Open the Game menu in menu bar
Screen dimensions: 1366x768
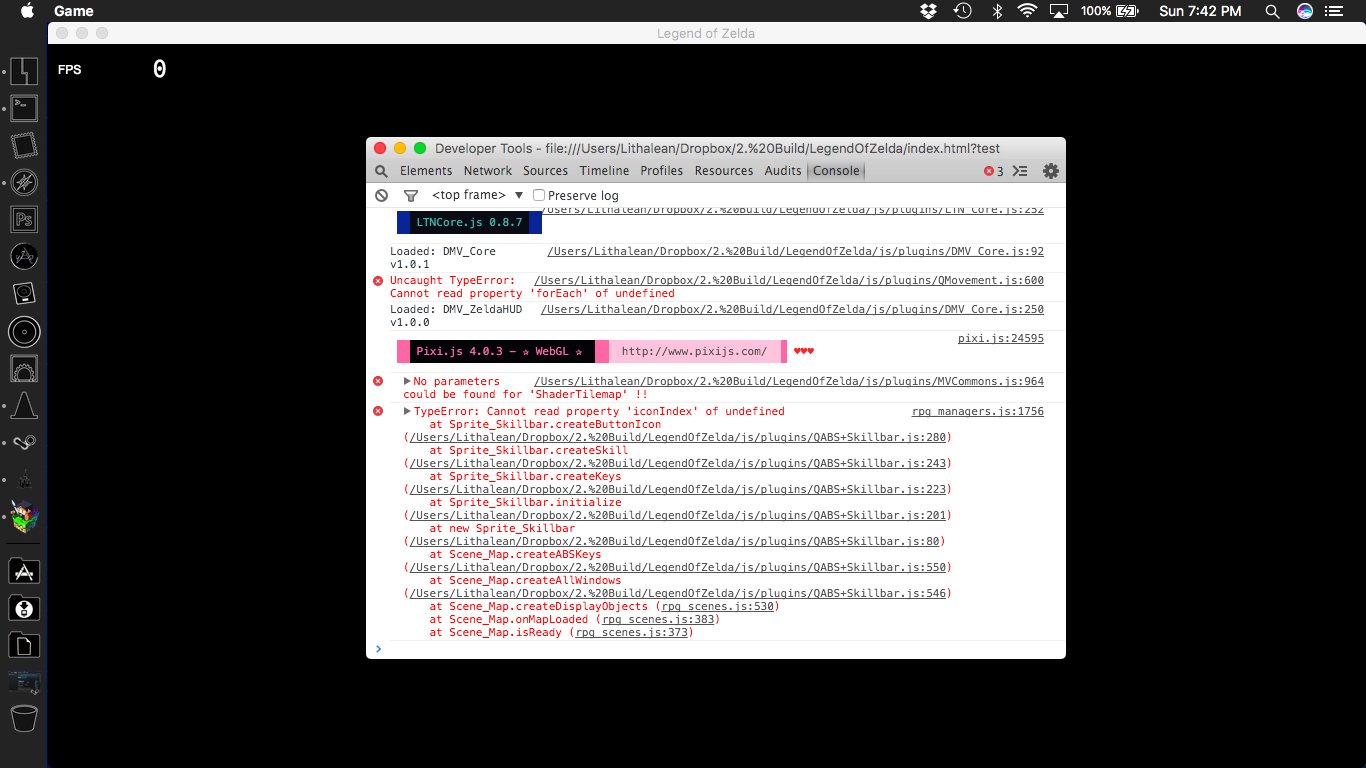click(74, 11)
